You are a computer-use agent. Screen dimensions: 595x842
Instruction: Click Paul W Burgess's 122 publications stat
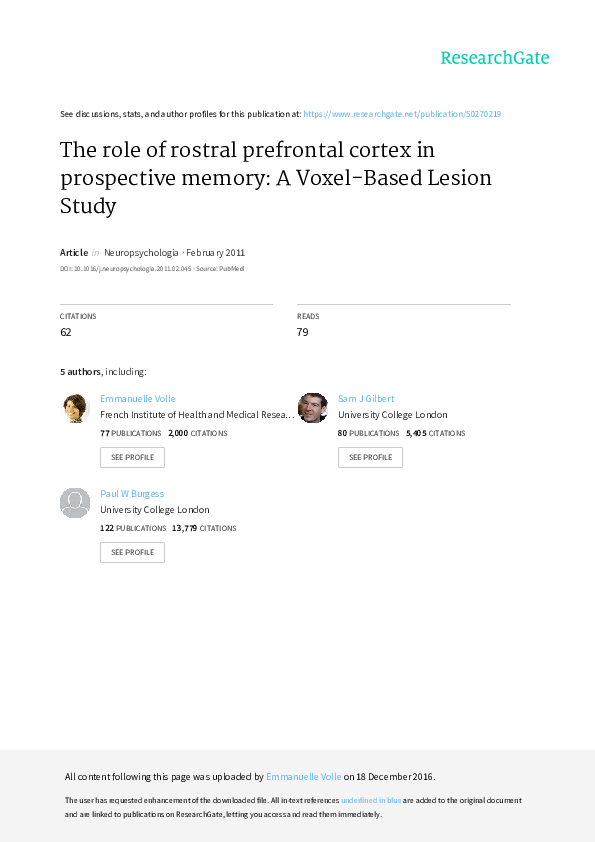click(133, 528)
